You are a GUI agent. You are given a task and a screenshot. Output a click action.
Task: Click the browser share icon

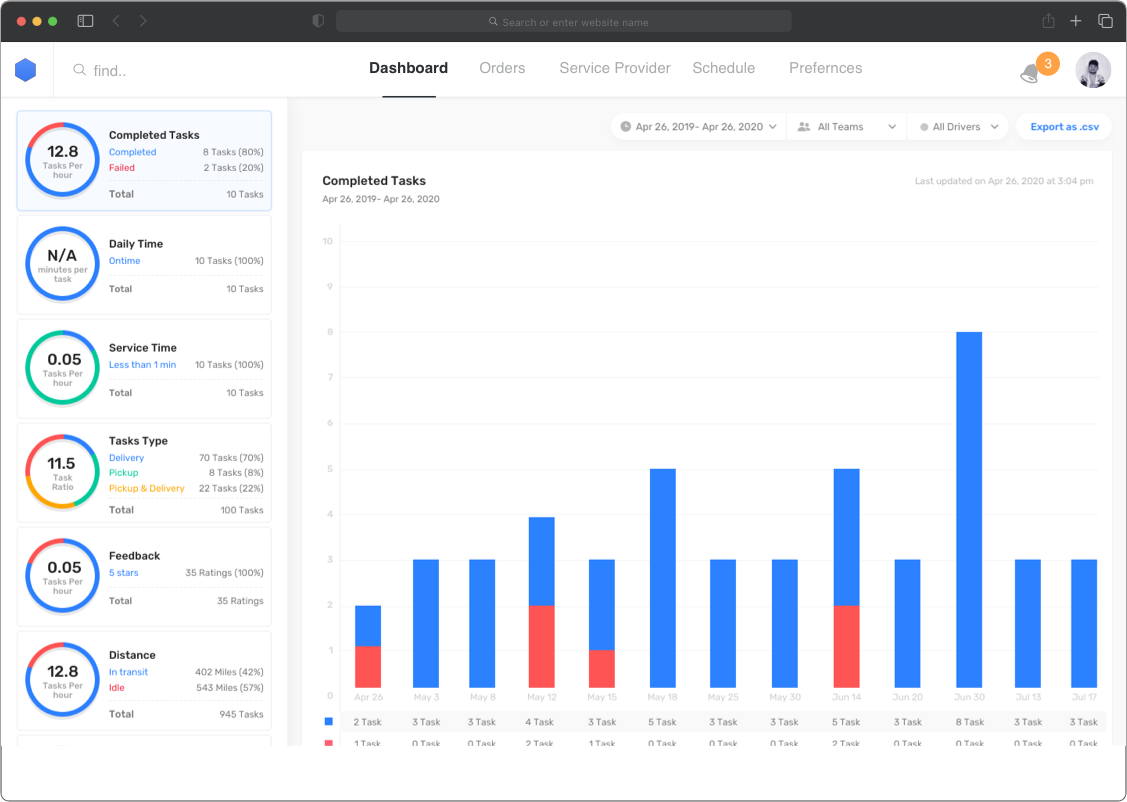pyautogui.click(x=1048, y=21)
